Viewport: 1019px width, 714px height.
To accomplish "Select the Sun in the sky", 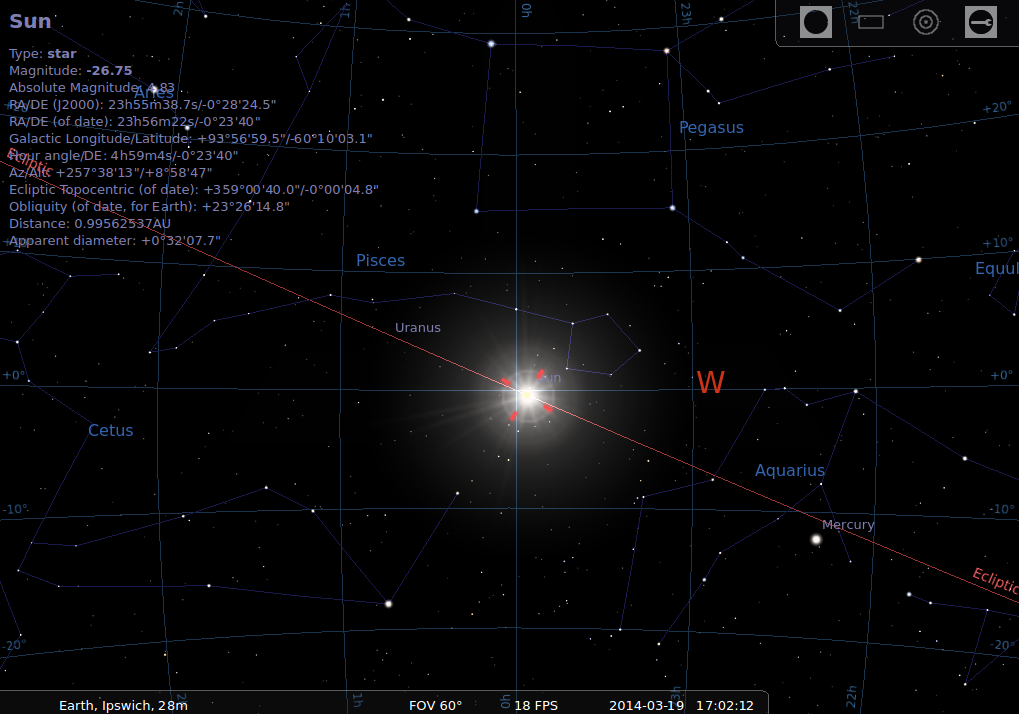I will click(526, 395).
